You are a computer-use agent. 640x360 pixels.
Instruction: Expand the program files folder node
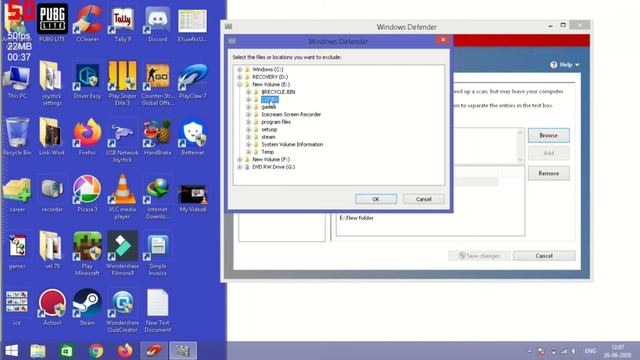249,122
